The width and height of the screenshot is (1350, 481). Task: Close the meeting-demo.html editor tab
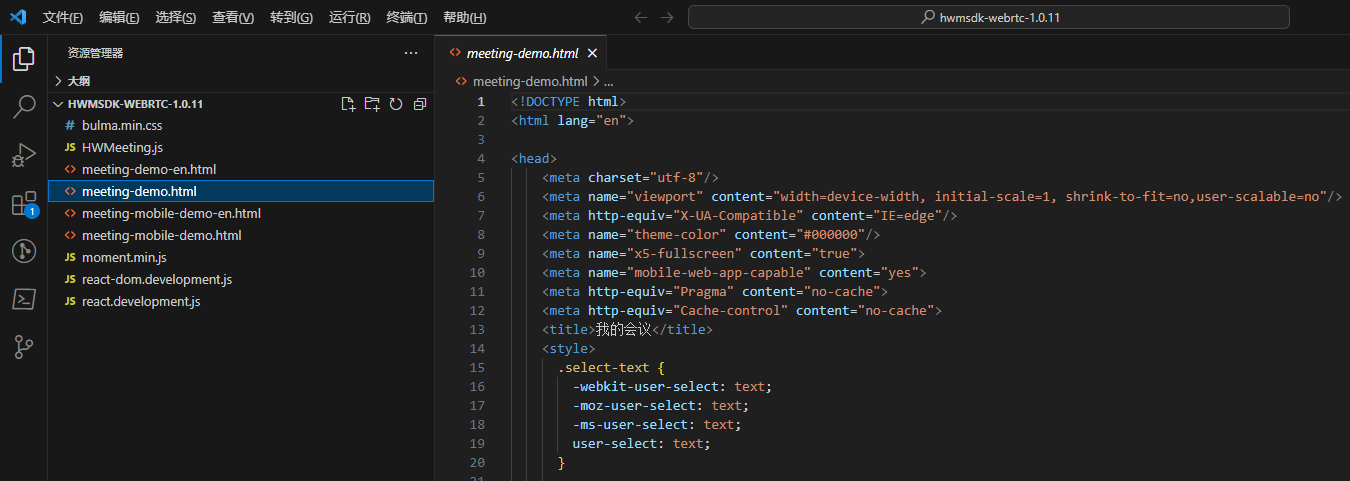pos(593,53)
